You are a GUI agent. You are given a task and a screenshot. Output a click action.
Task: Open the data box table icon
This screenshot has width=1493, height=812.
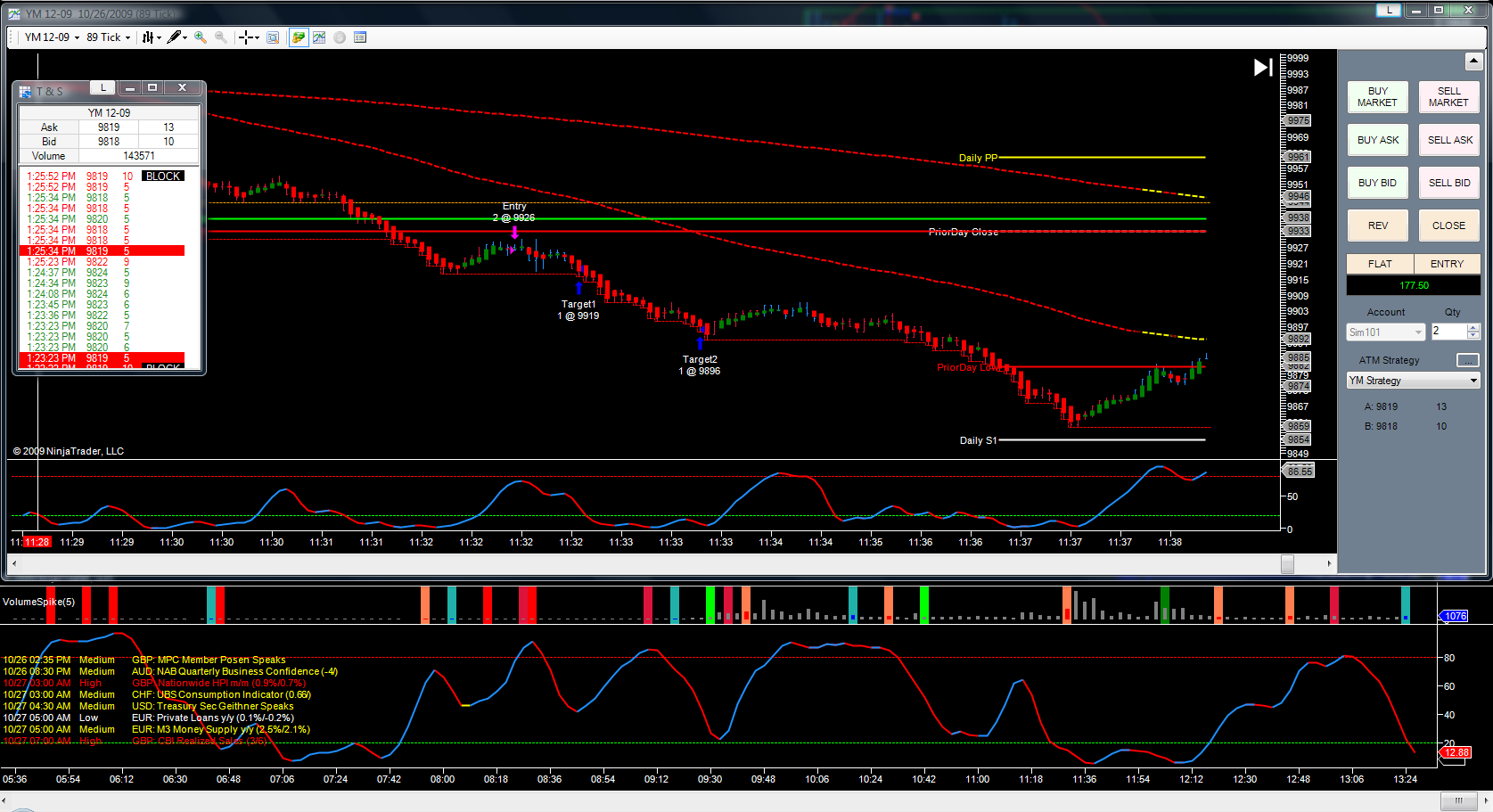tap(360, 37)
